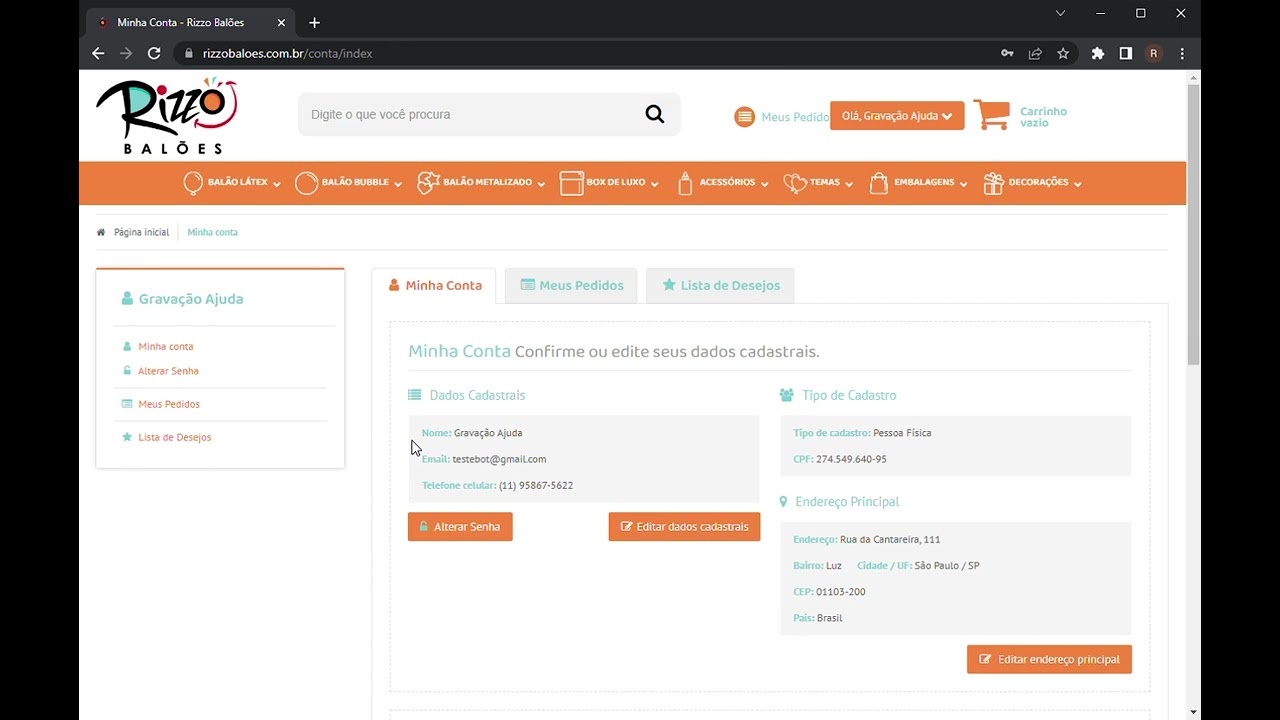Screen dimensions: 1280x720
Task: Click the Balão Bubble circle icon
Action: coord(306,183)
